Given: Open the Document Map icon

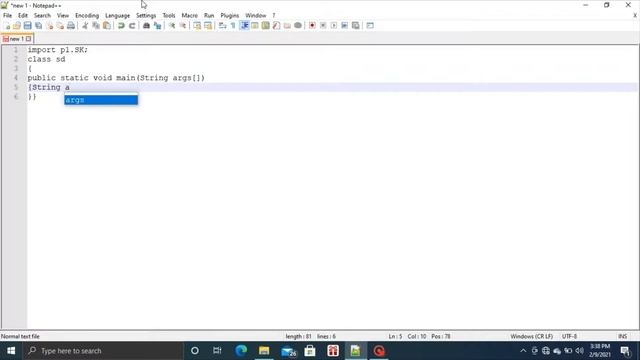Looking at the screenshot, I should [266, 26].
